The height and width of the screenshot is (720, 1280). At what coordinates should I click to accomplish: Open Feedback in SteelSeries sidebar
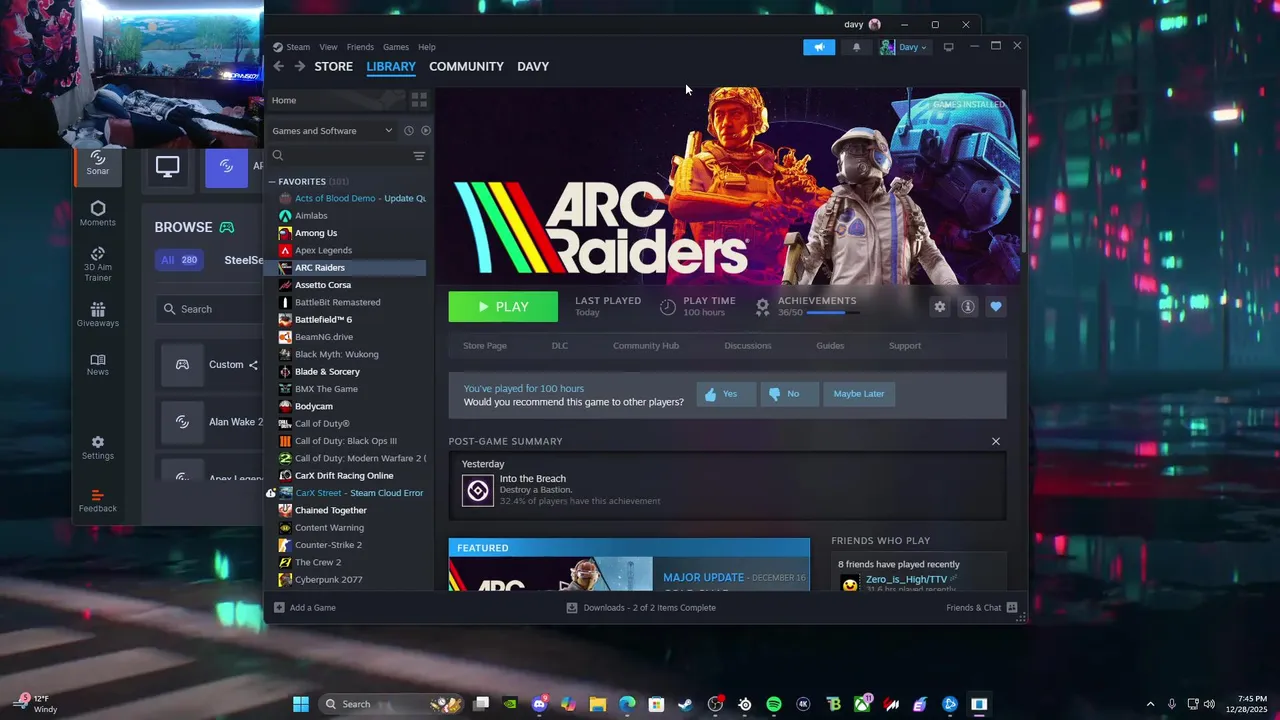point(98,500)
